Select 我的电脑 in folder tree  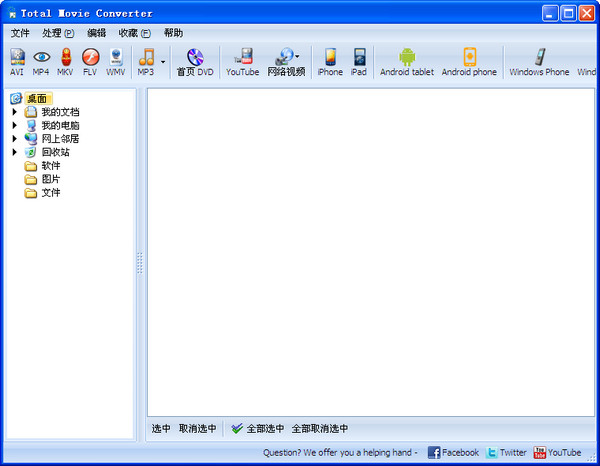[60, 125]
